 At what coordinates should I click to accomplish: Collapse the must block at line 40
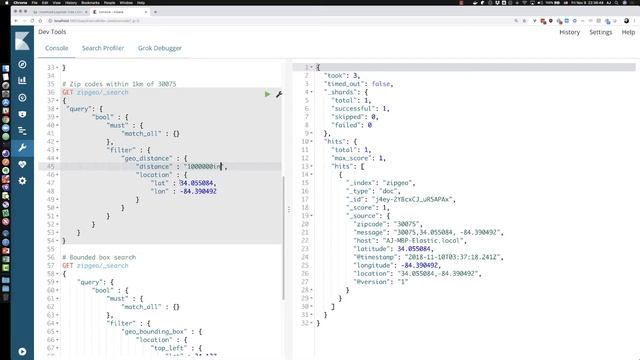click(57, 125)
